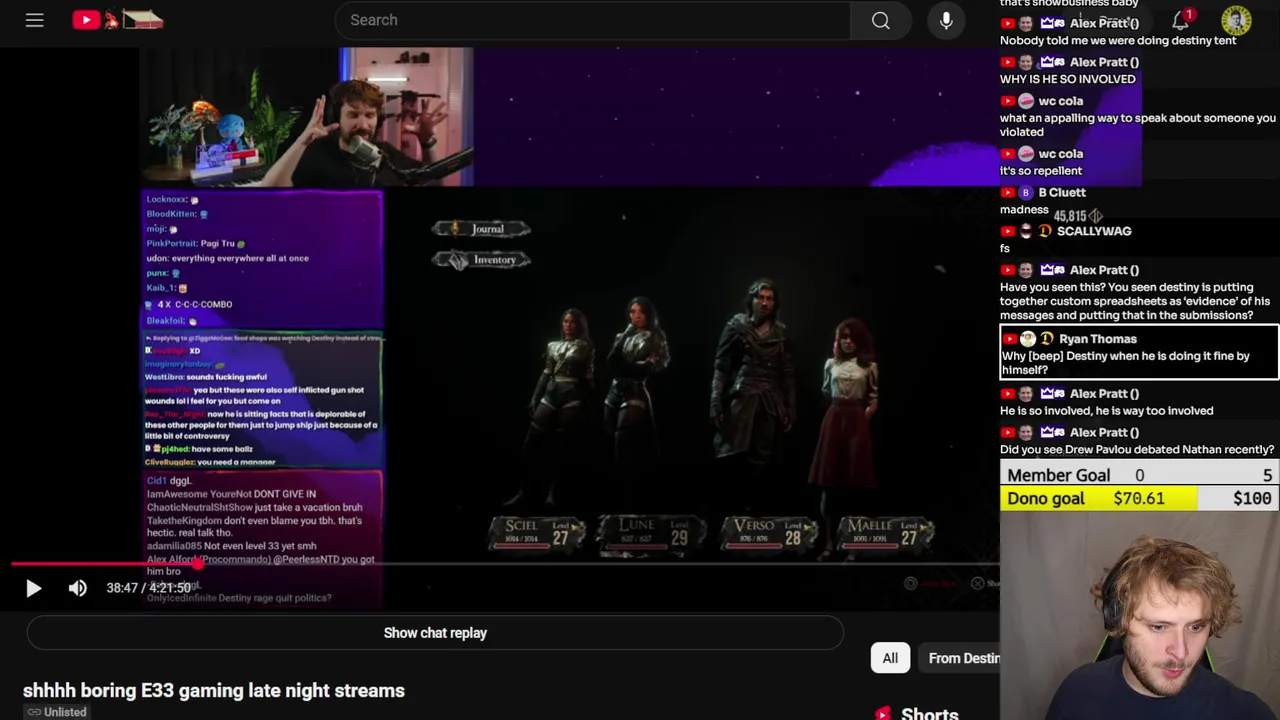Viewport: 1280px width, 720px height.
Task: Click B Cluett username in chat
Action: point(1062,192)
